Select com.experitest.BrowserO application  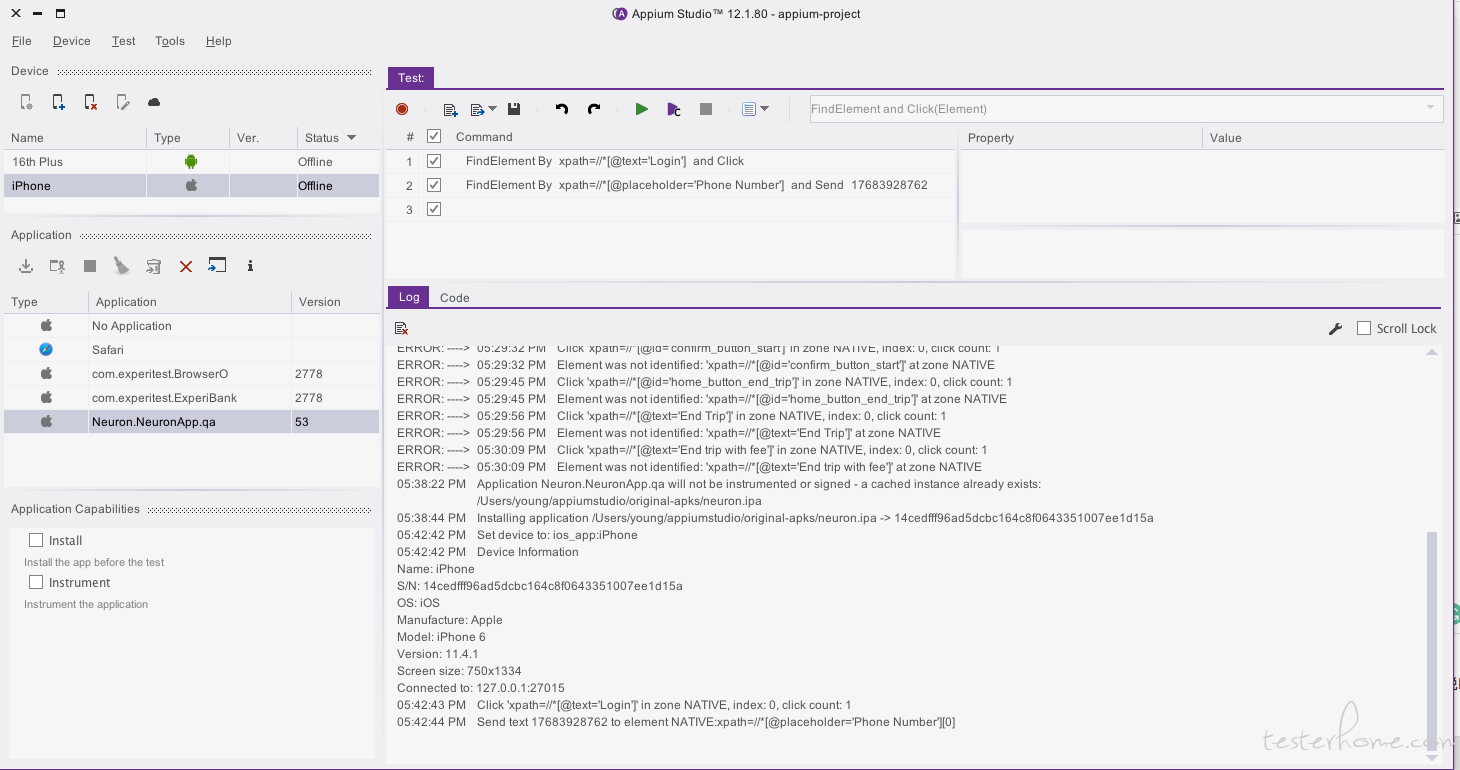[192, 374]
